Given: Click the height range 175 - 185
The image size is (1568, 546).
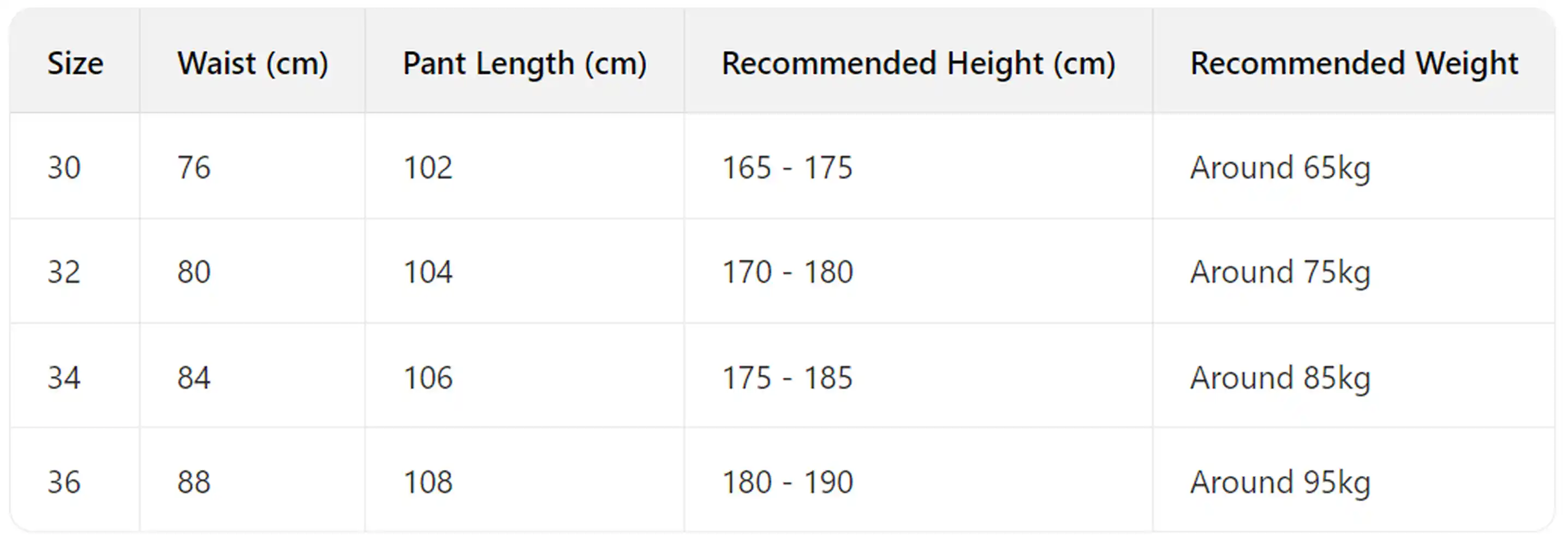Looking at the screenshot, I should point(787,377).
